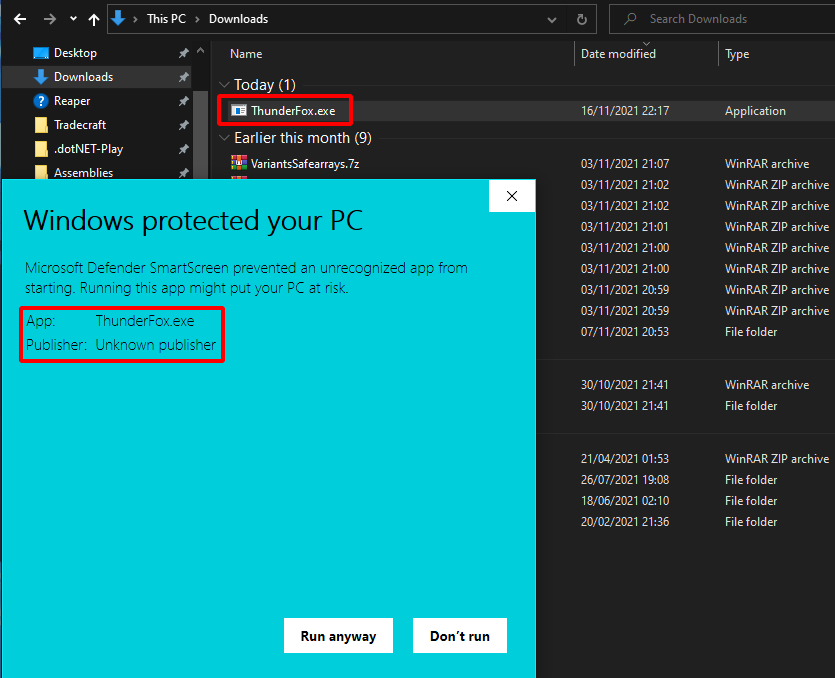835x678 pixels.
Task: Sort by the Date modified column header
Action: tap(618, 54)
